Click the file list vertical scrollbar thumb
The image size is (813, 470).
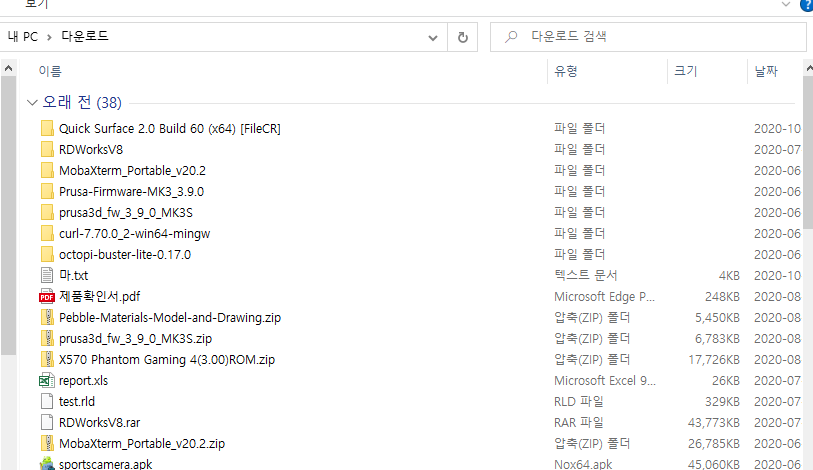pyautogui.click(x=808, y=151)
